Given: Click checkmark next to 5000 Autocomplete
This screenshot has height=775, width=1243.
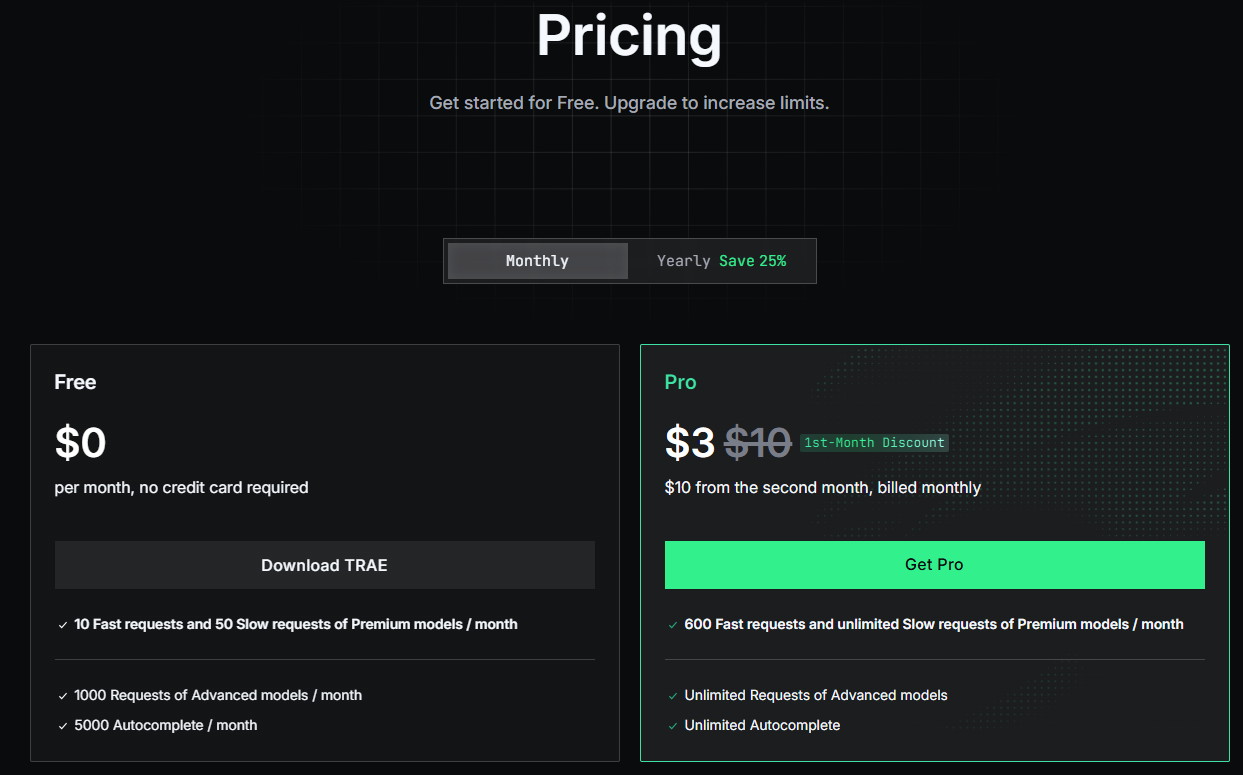Looking at the screenshot, I should coord(63,726).
